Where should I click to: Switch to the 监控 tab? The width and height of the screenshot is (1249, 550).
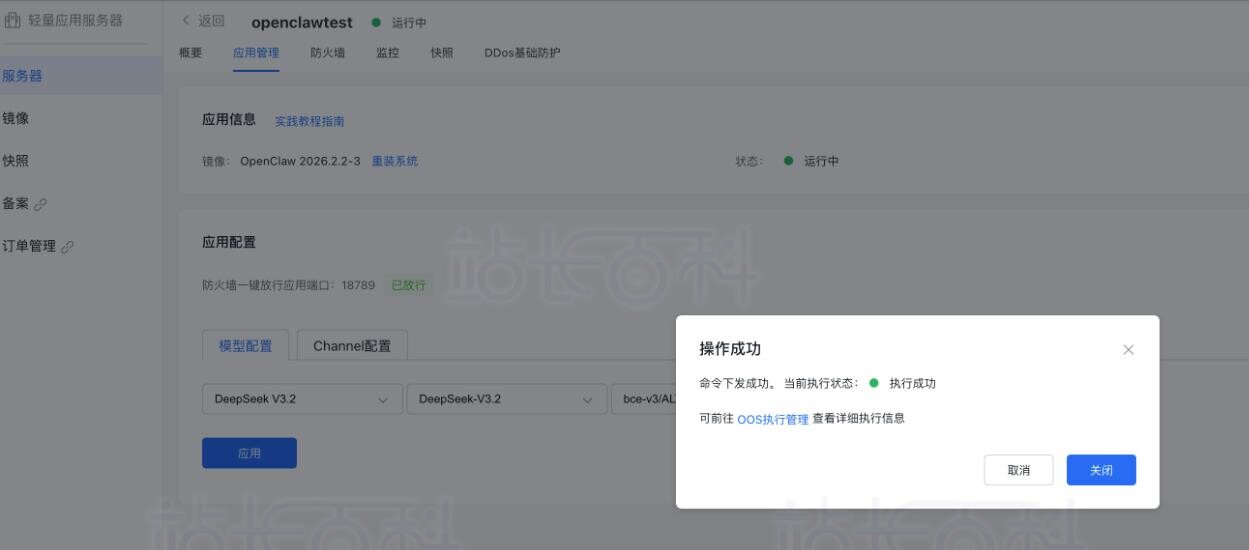click(x=388, y=53)
